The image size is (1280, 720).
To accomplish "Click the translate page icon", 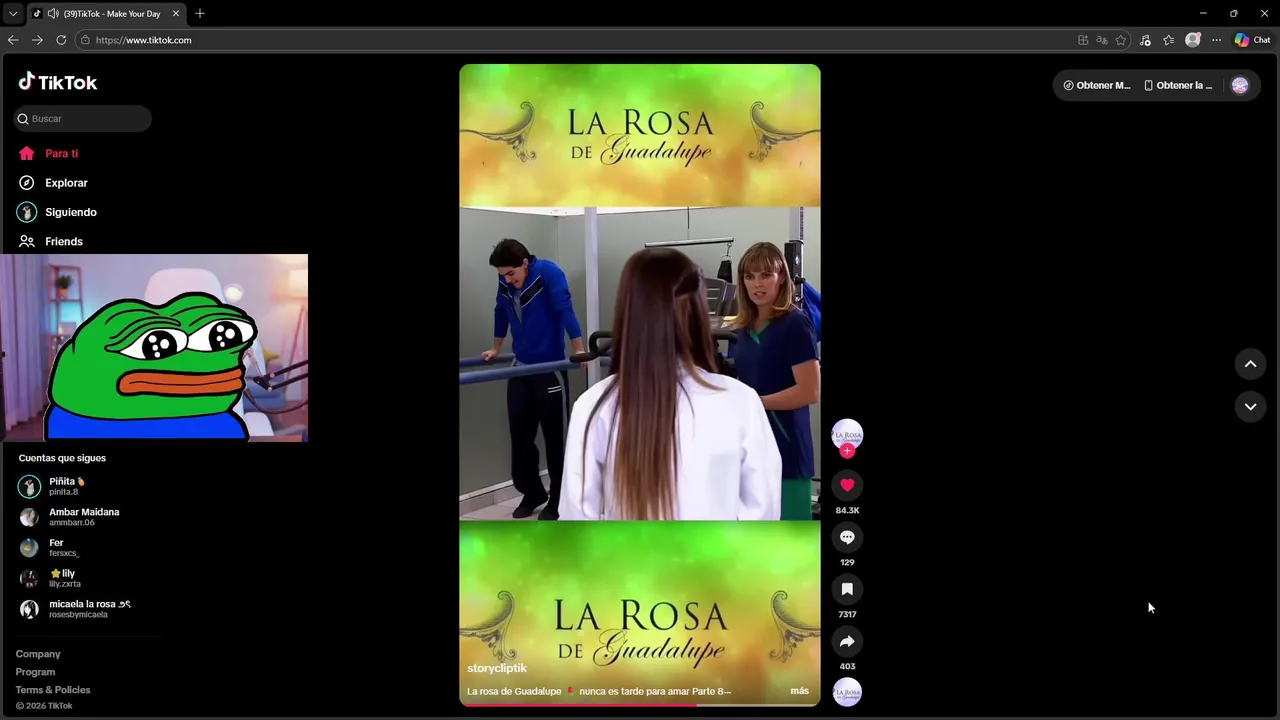I will pyautogui.click(x=1101, y=40).
